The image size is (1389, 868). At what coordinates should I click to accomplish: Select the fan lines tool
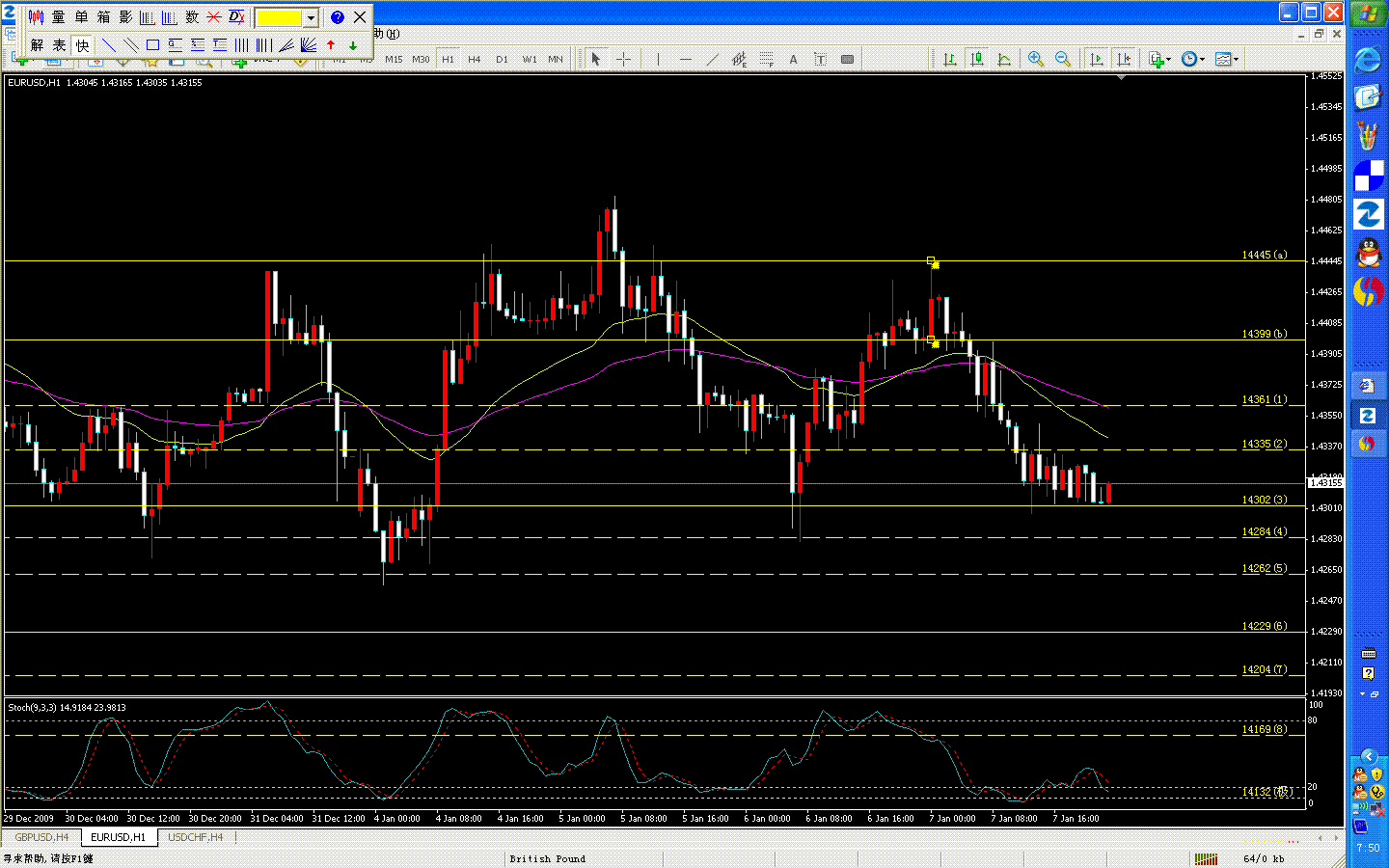click(x=308, y=45)
